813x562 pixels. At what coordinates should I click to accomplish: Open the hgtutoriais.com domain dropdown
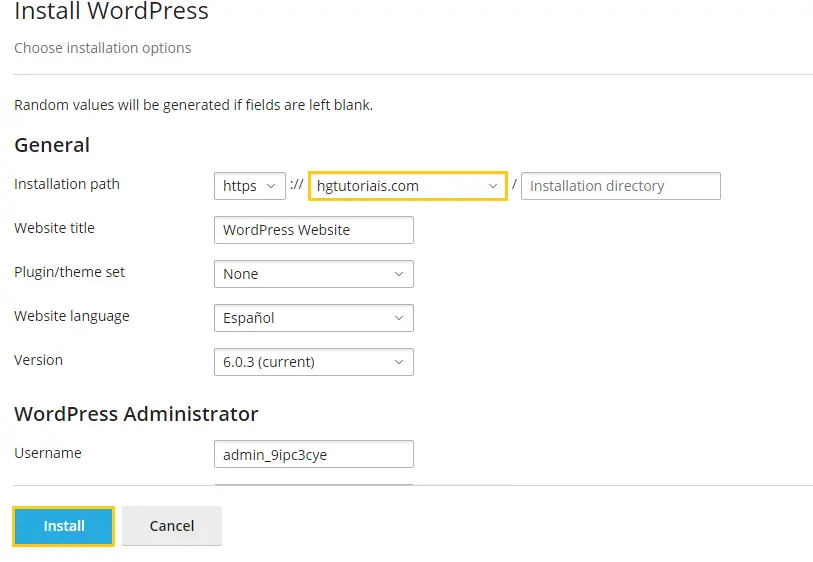pos(408,186)
